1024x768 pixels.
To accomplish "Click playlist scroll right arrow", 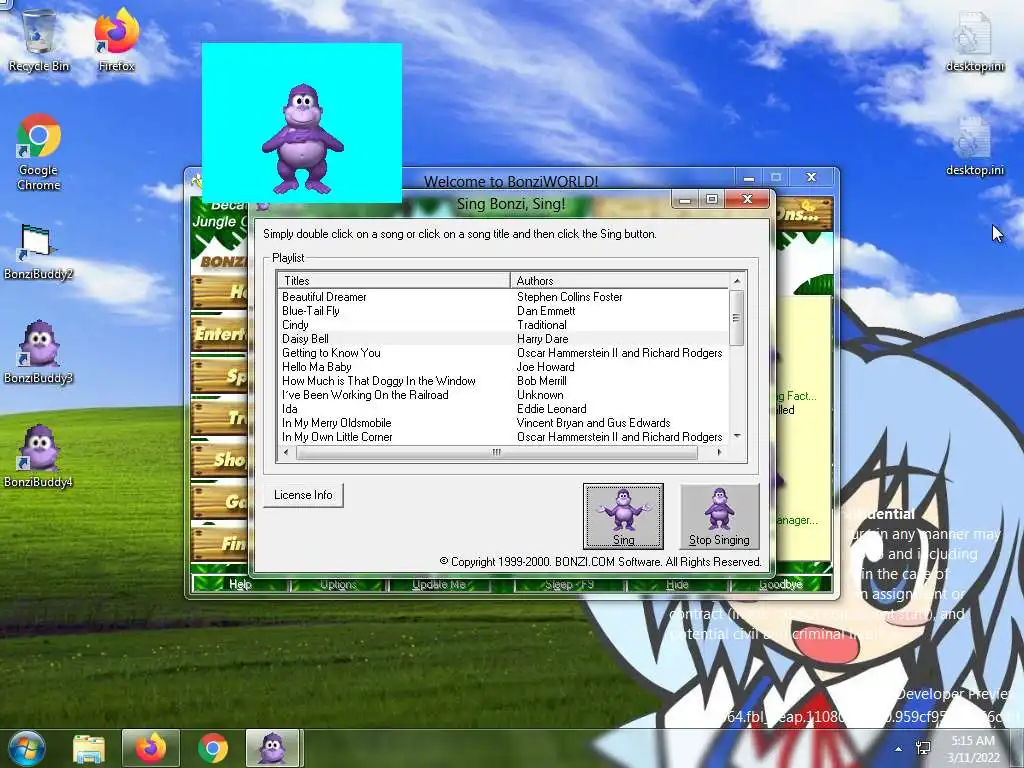I will [720, 452].
